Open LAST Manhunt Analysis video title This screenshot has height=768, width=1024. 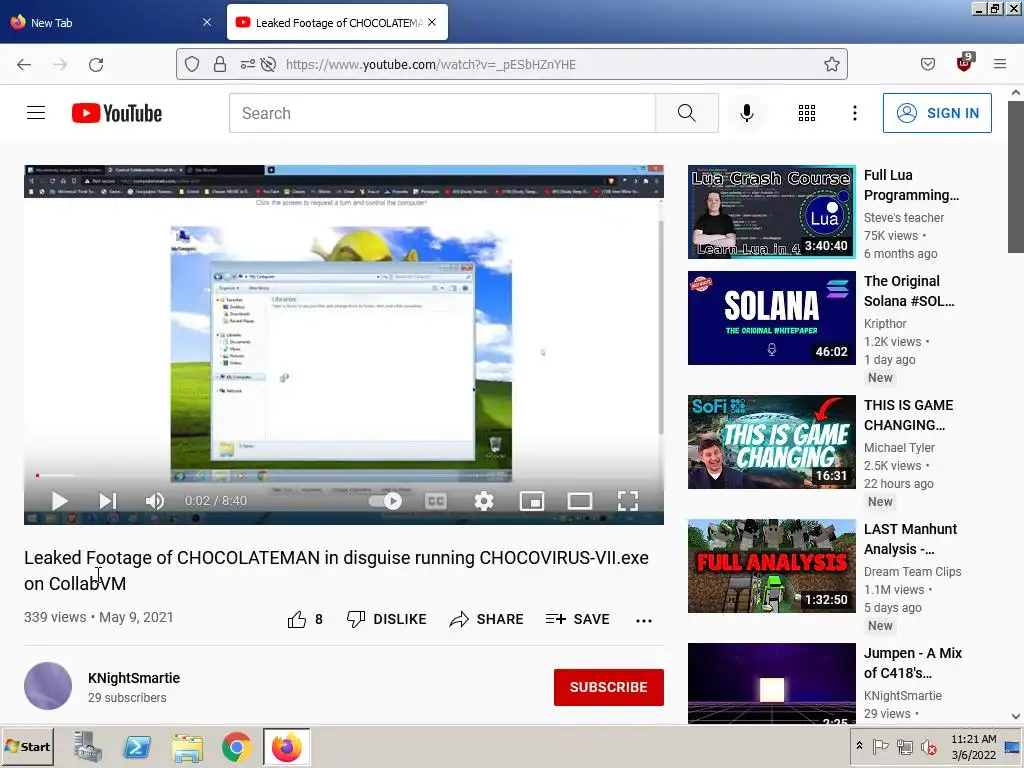[x=910, y=539]
